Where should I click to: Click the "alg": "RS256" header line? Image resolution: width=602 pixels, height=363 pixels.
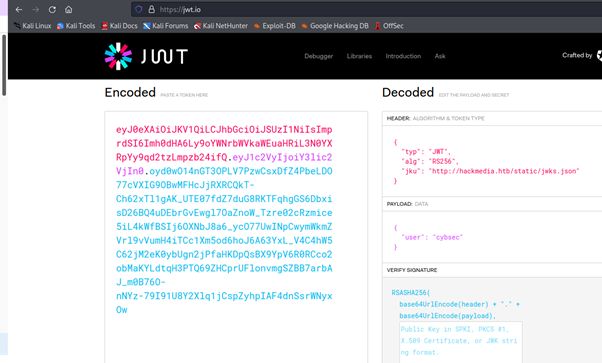pyautogui.click(x=430, y=161)
